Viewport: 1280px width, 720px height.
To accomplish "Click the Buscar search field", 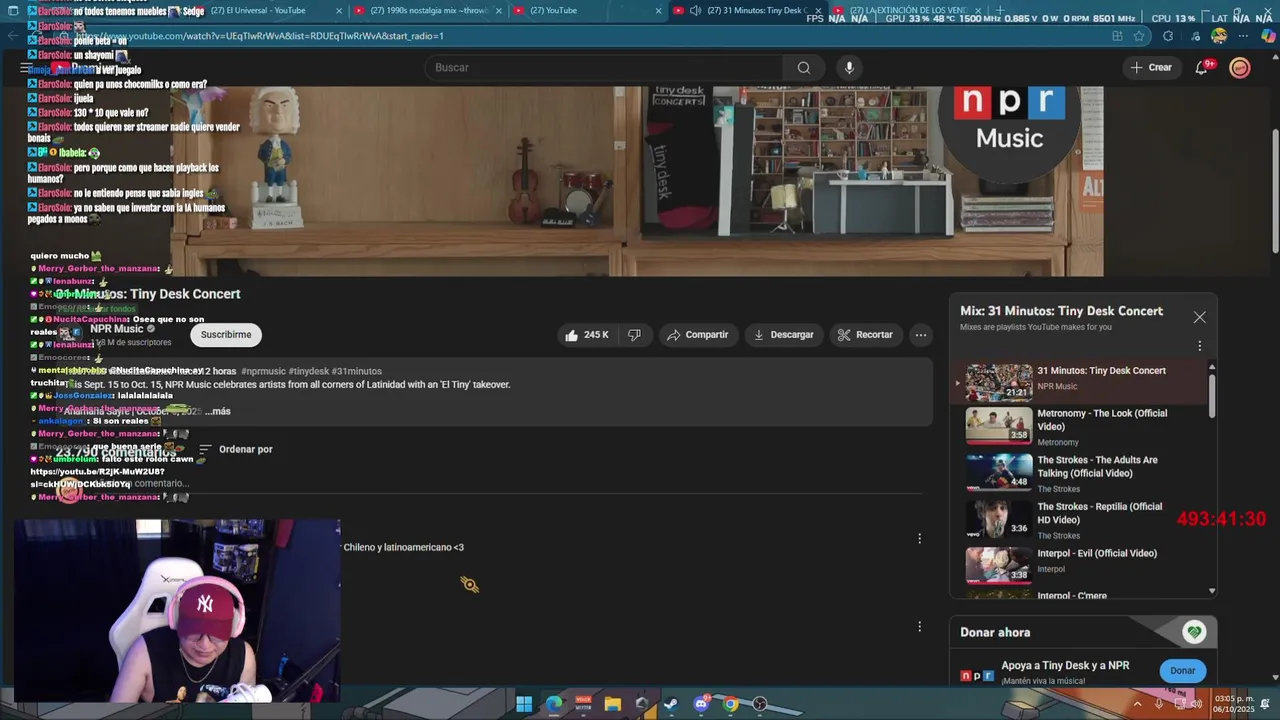I will [x=605, y=68].
